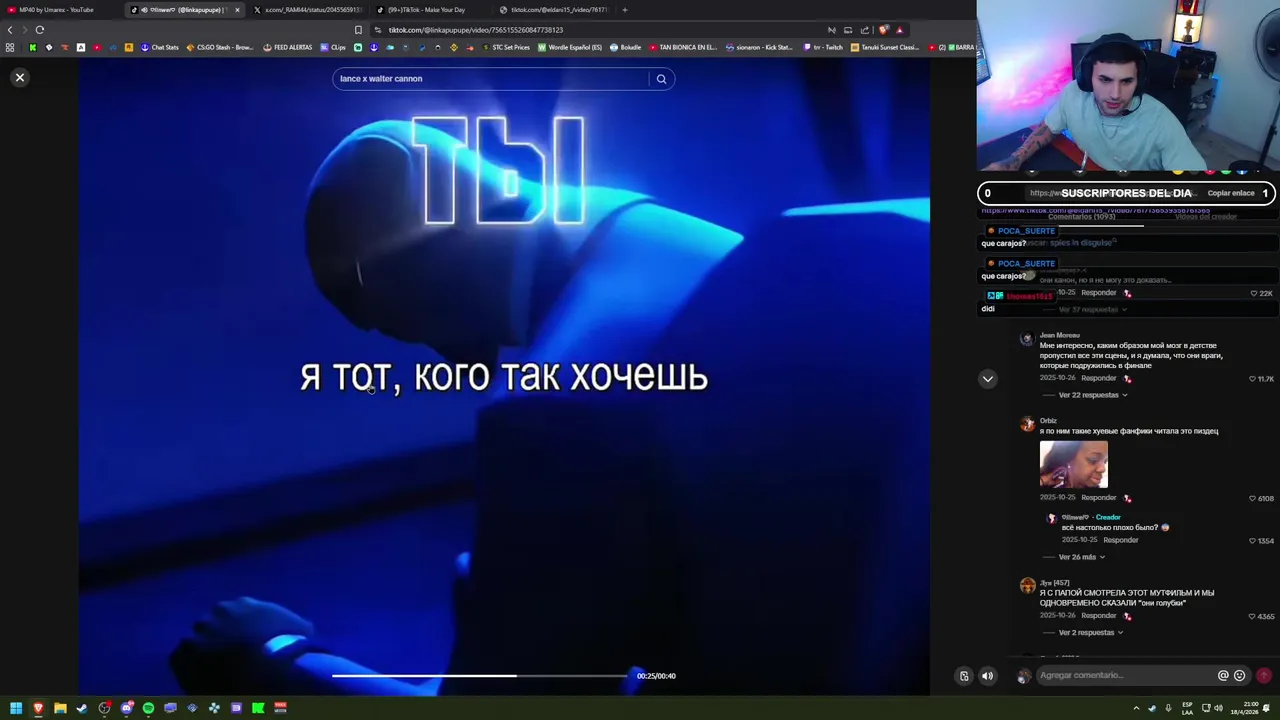The image size is (1280, 720).
Task: Close the active TikTok browser tab
Action: click(237, 10)
